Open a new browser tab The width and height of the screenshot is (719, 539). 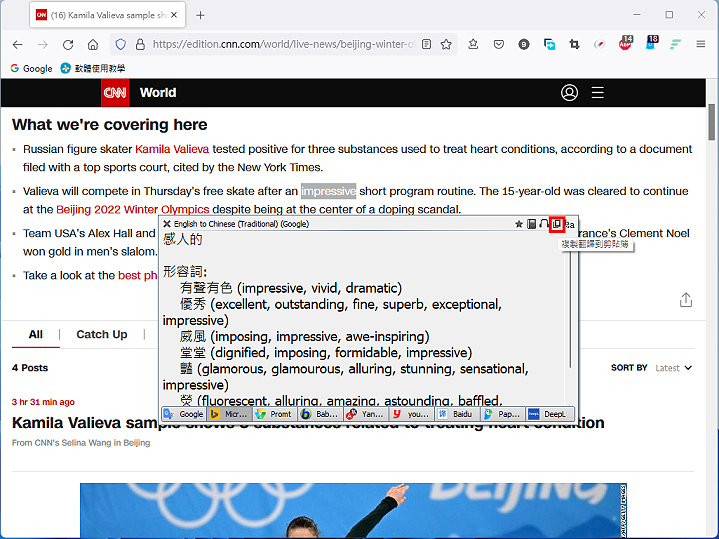coord(200,15)
